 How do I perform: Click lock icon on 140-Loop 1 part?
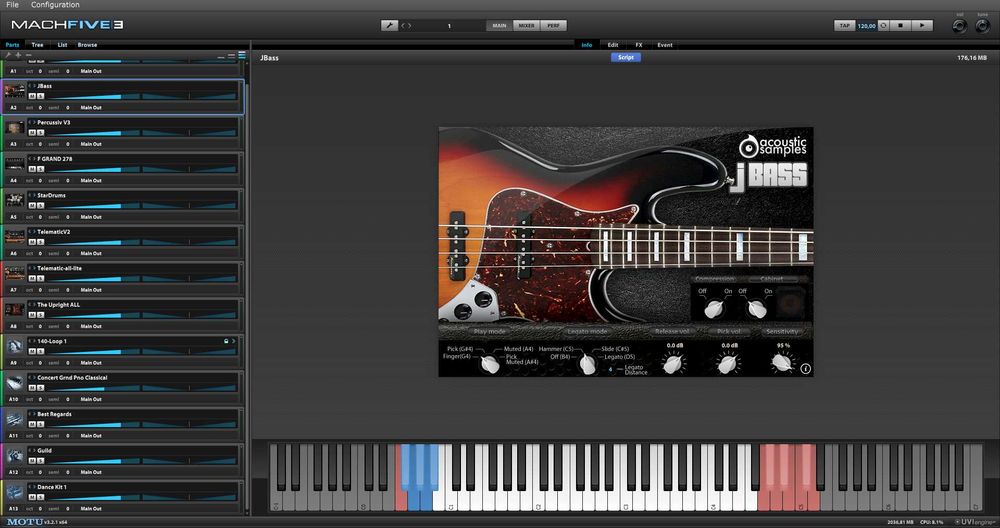tap(226, 341)
